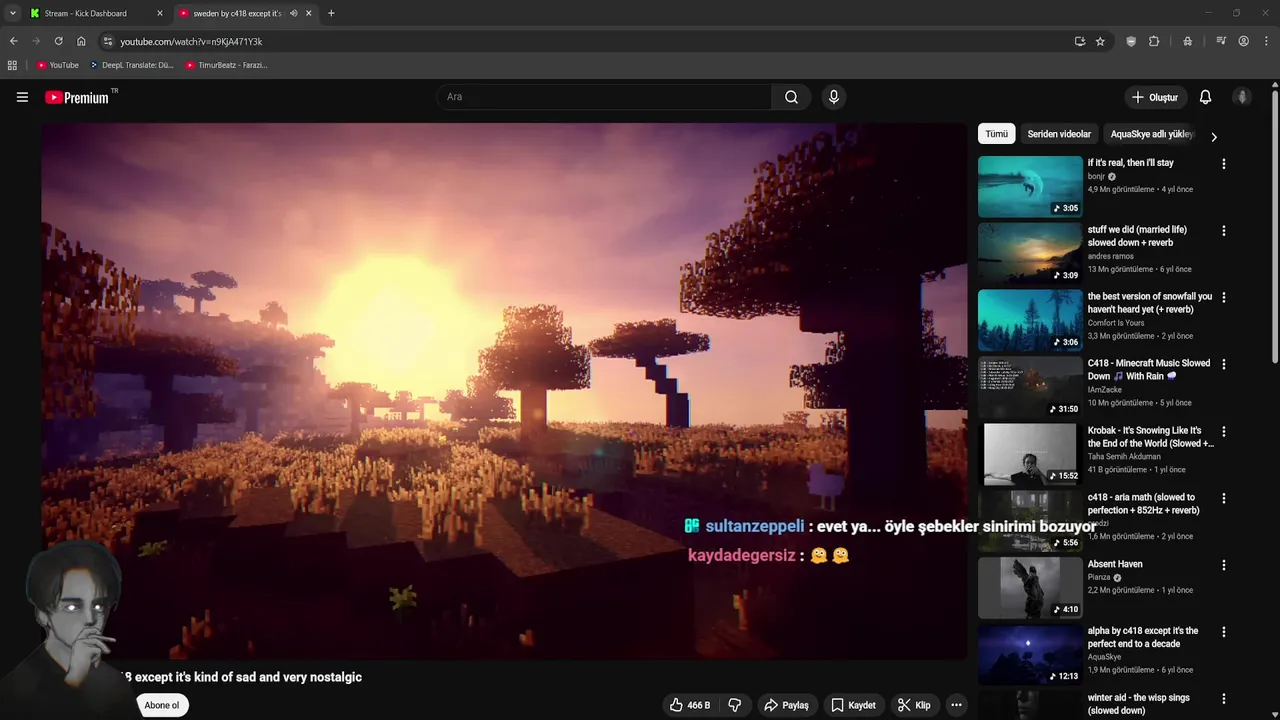Open the browser three-dot menu
Viewport: 1280px width, 720px height.
(x=1266, y=41)
